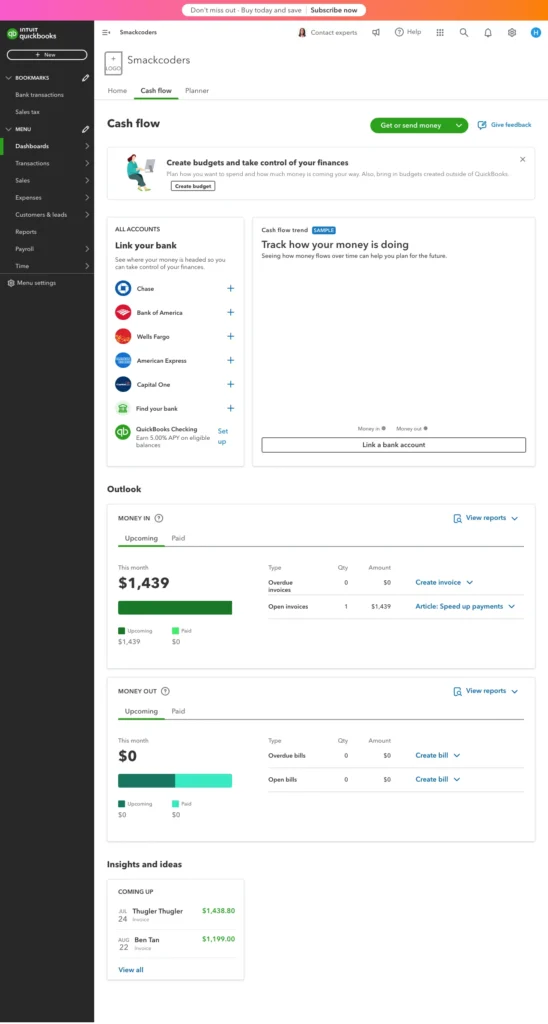Edit menu with the pencil icon
548x1024 pixels.
[x=86, y=129]
